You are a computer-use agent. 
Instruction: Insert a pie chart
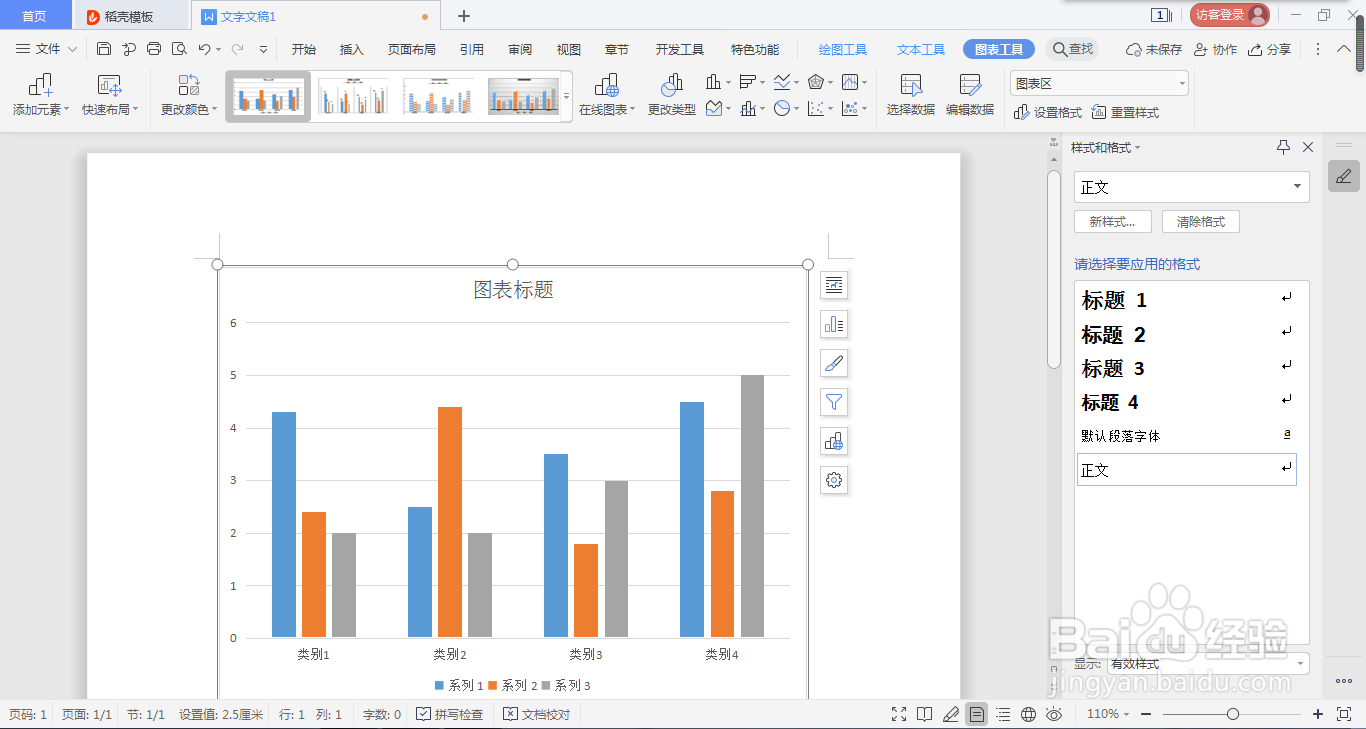781,108
